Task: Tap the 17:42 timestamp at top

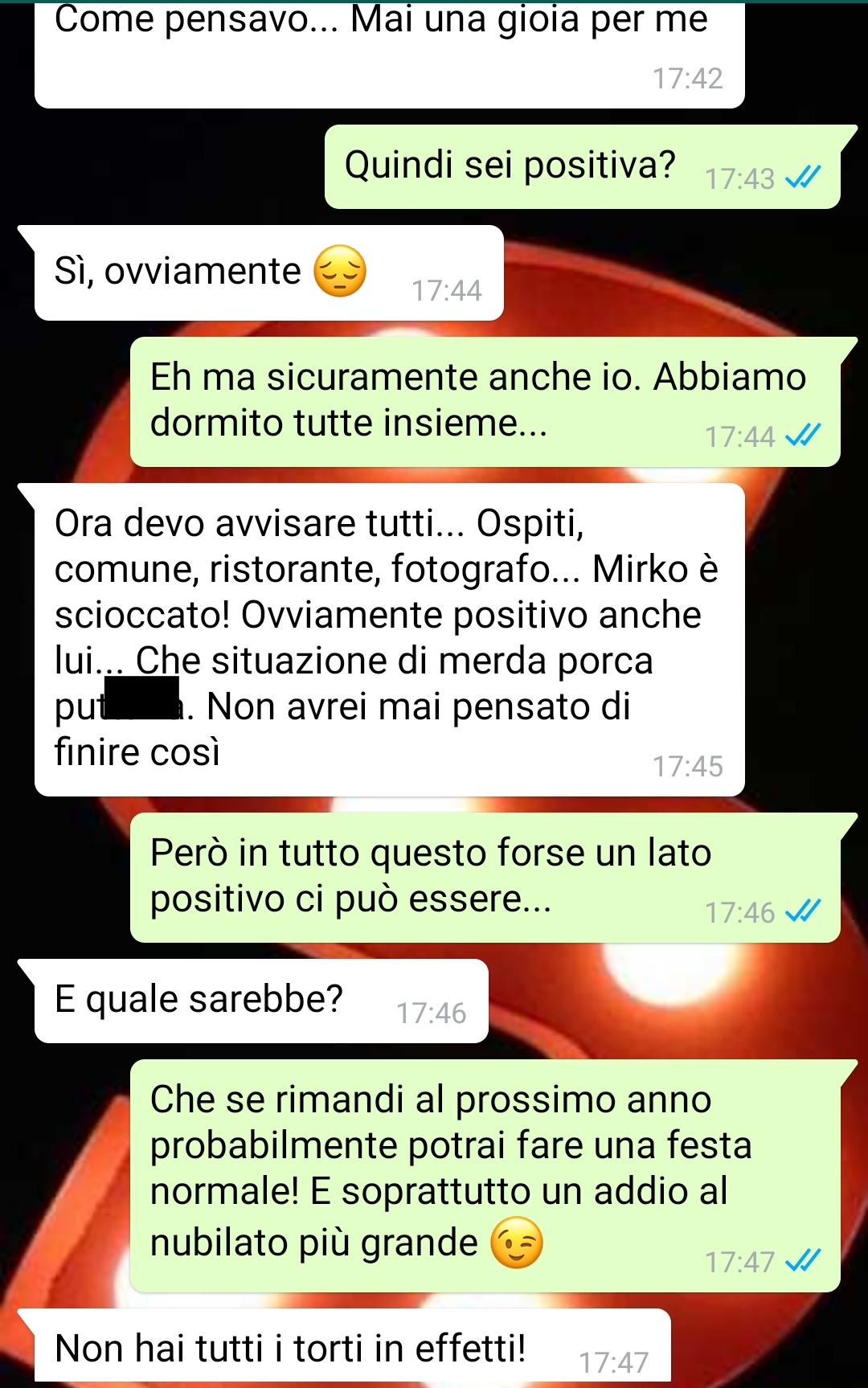Action: point(688,79)
